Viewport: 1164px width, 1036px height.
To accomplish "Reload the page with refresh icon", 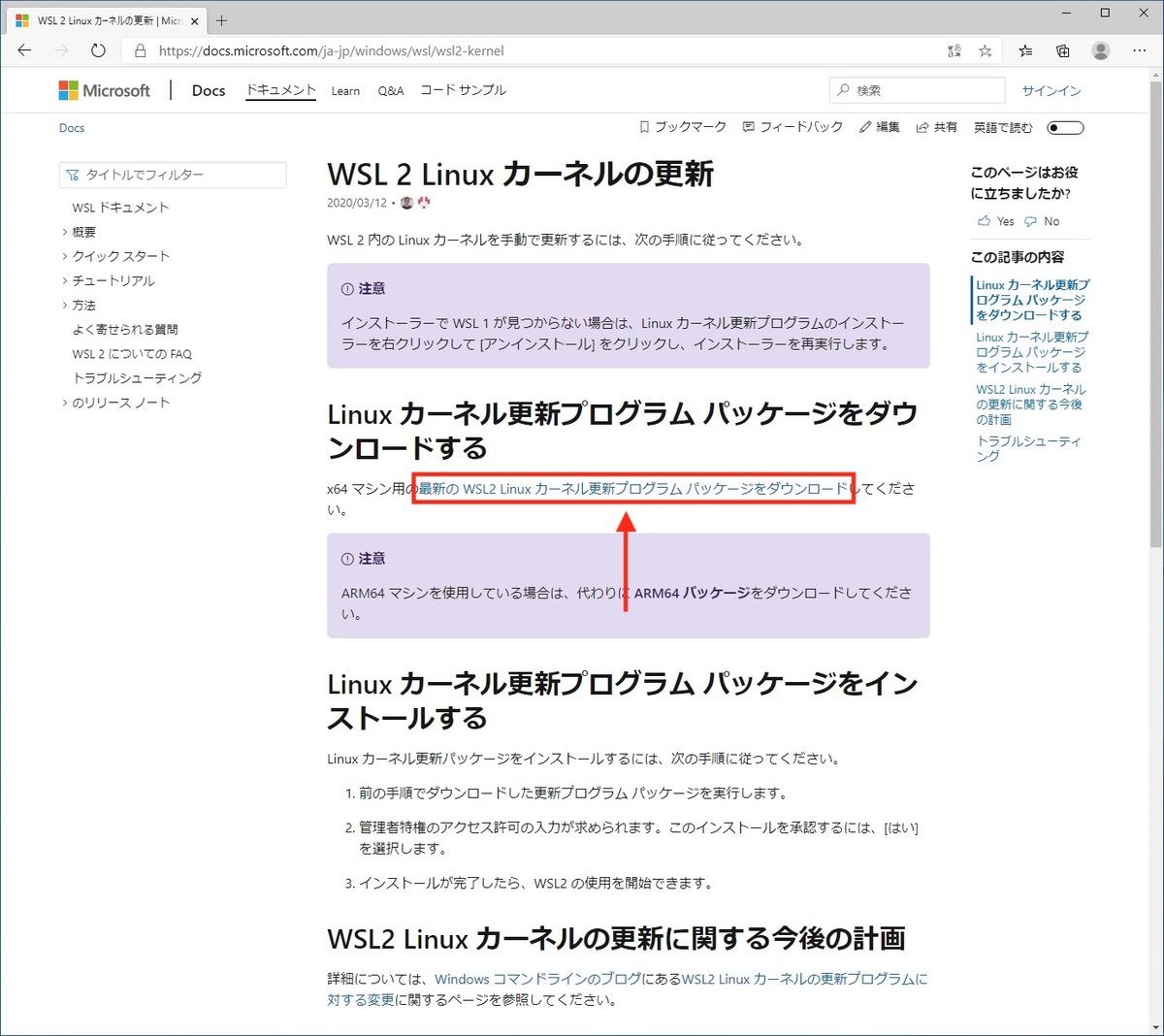I will point(98,50).
